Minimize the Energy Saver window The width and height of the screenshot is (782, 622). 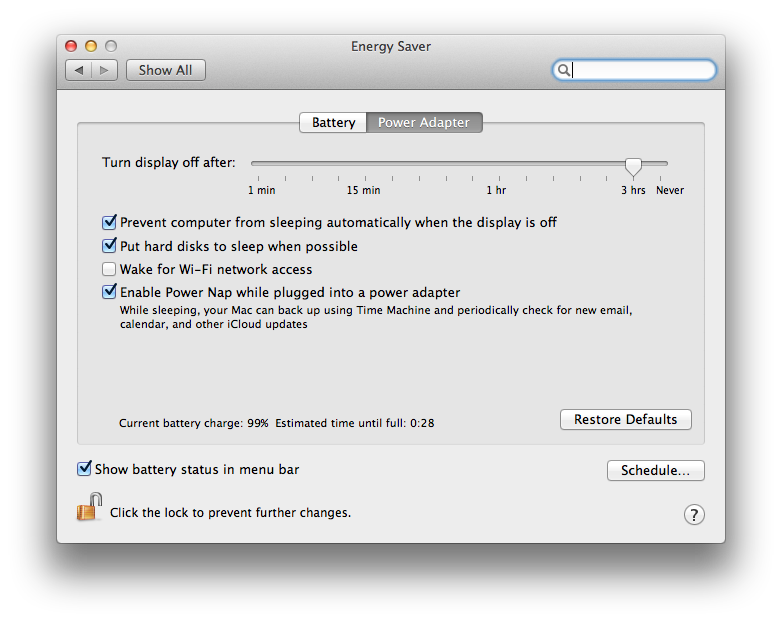(x=91, y=46)
